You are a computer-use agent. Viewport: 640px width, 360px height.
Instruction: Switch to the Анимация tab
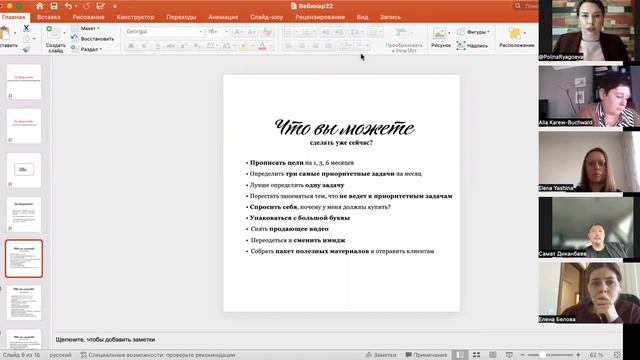pyautogui.click(x=223, y=17)
